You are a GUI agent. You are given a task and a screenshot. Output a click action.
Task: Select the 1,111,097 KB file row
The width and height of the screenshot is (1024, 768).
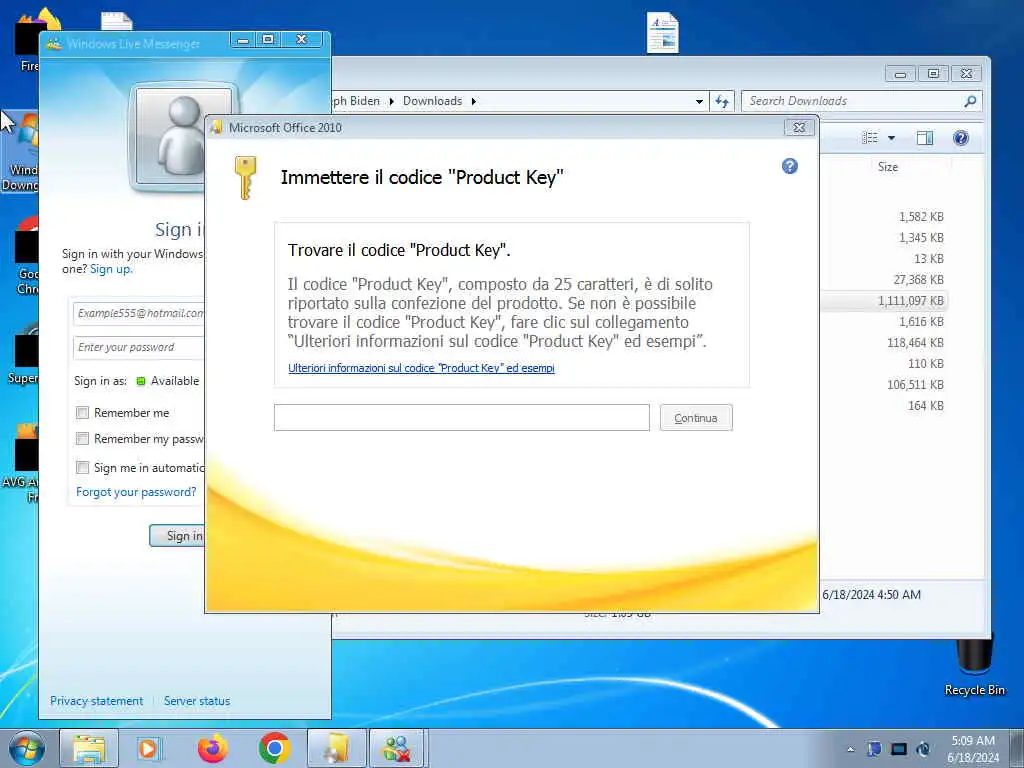pos(886,301)
